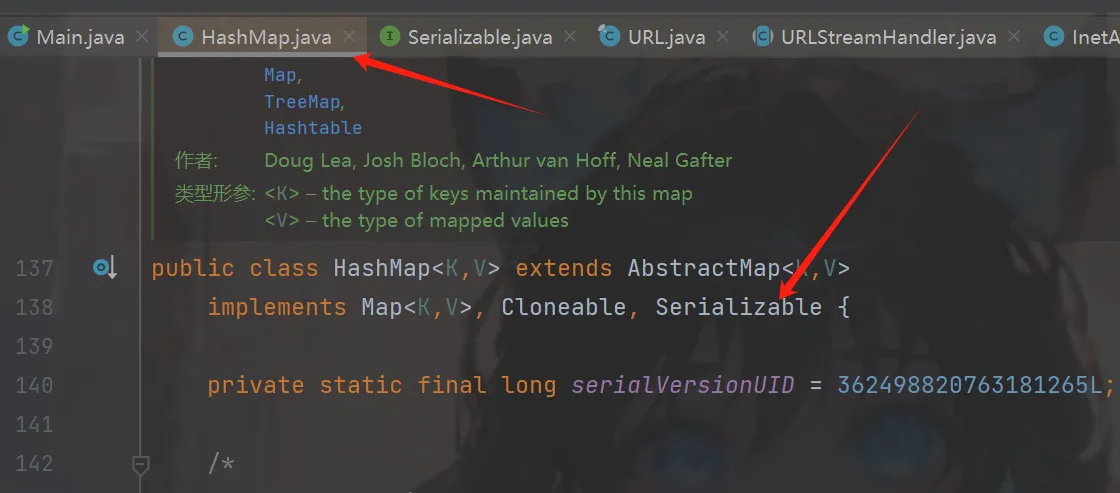Switch to the URLStreamHandler.java tab
The width and height of the screenshot is (1120, 493).
[x=889, y=36]
